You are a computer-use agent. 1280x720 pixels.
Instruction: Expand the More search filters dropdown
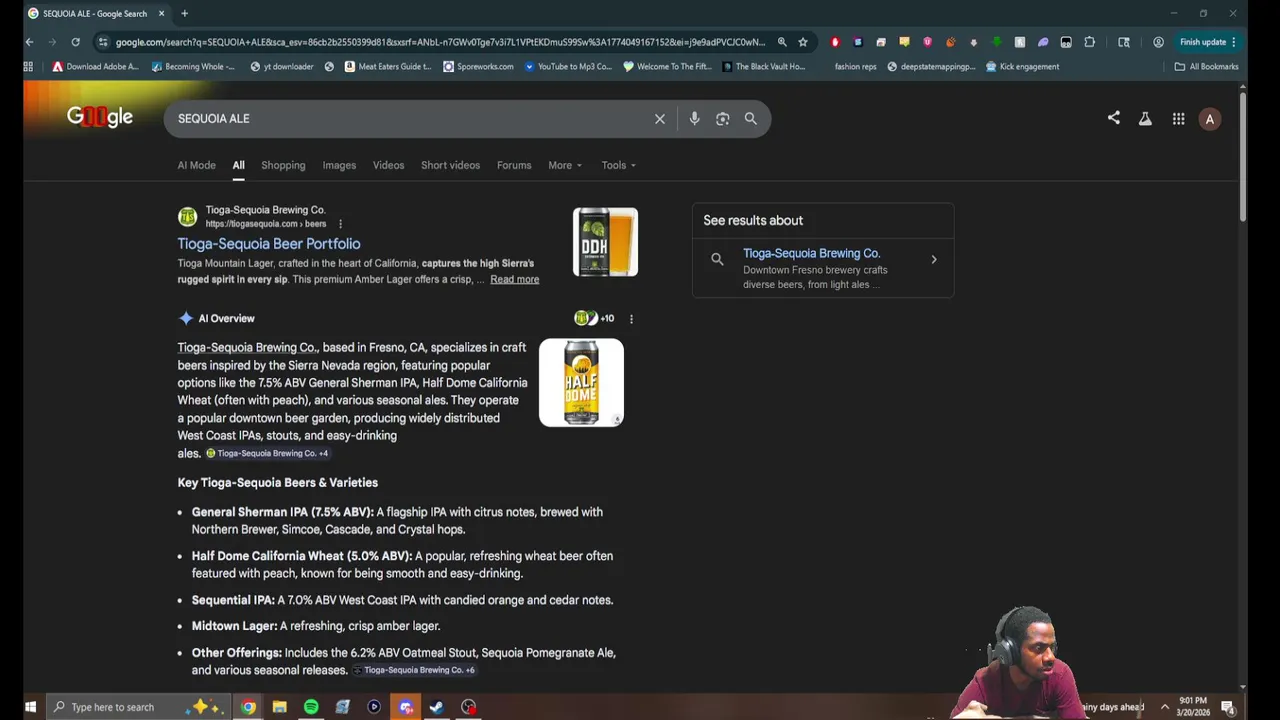565,165
